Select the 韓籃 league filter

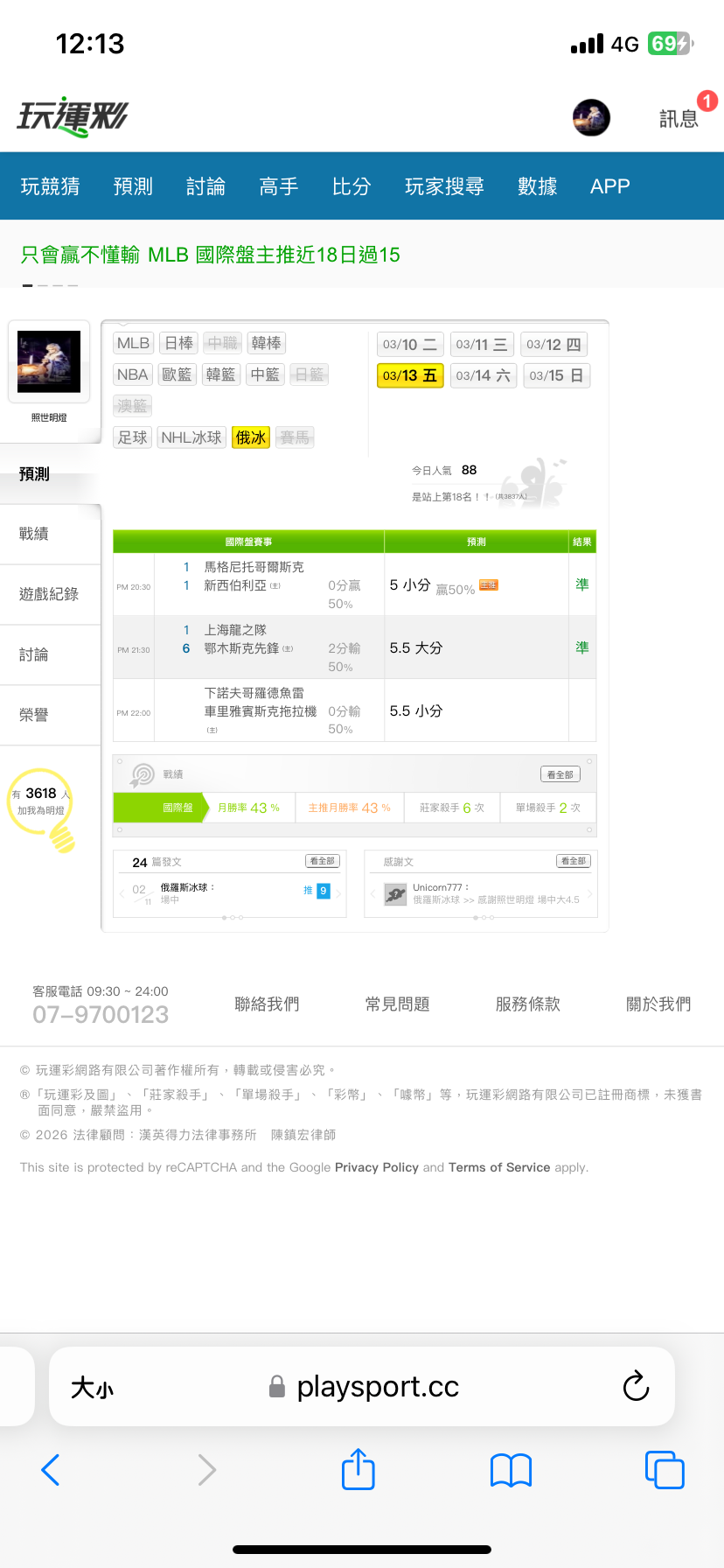[221, 374]
